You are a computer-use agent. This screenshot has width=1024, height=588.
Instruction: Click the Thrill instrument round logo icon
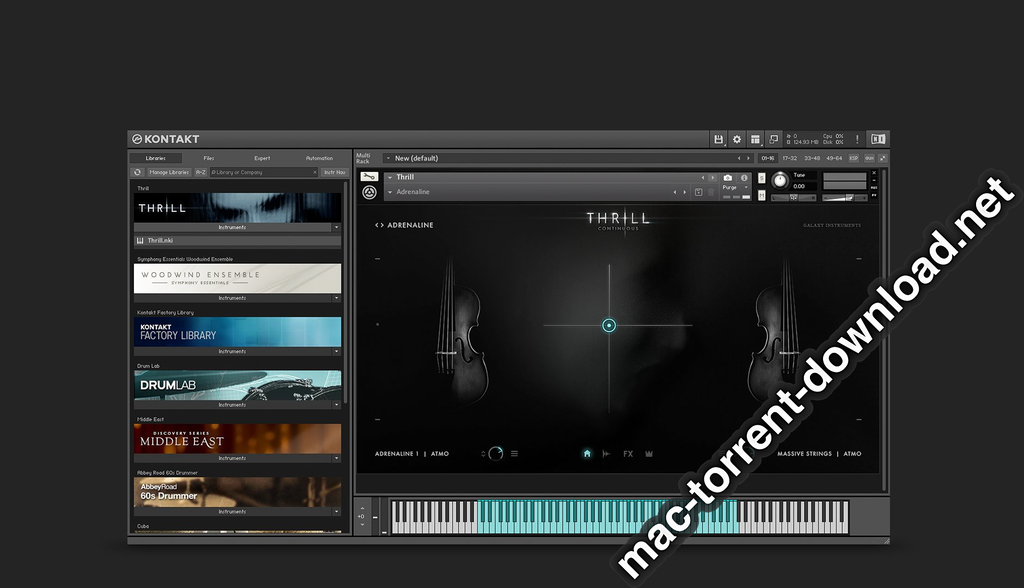pos(370,192)
